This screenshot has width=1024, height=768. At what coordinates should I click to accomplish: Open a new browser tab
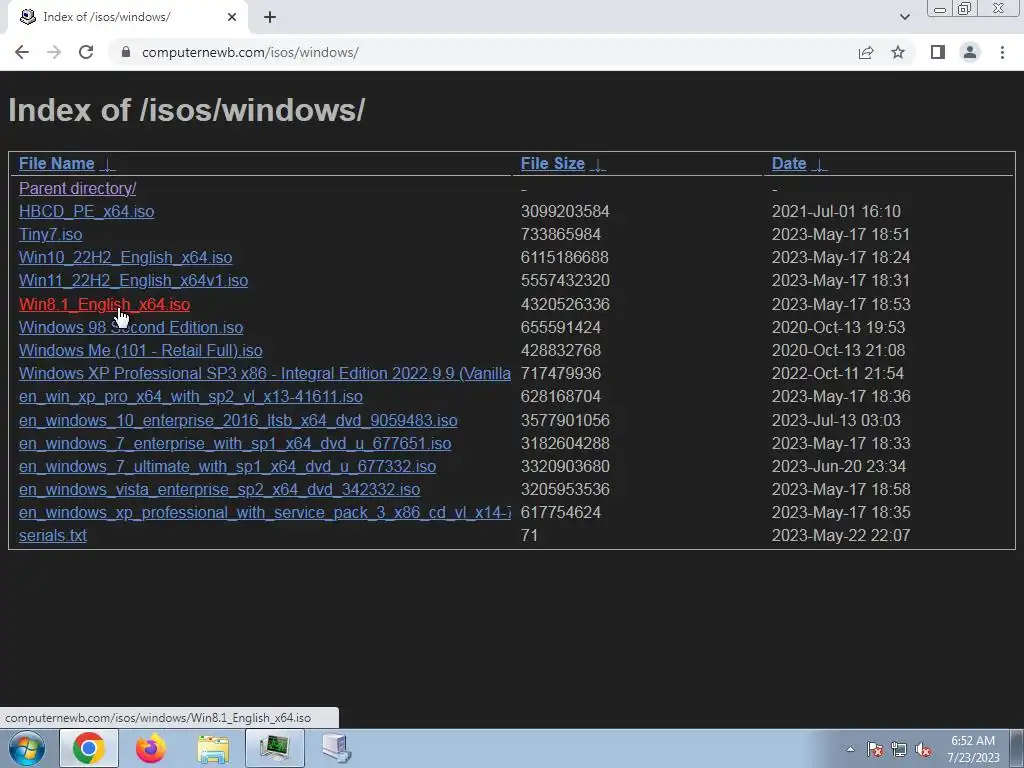click(x=270, y=17)
